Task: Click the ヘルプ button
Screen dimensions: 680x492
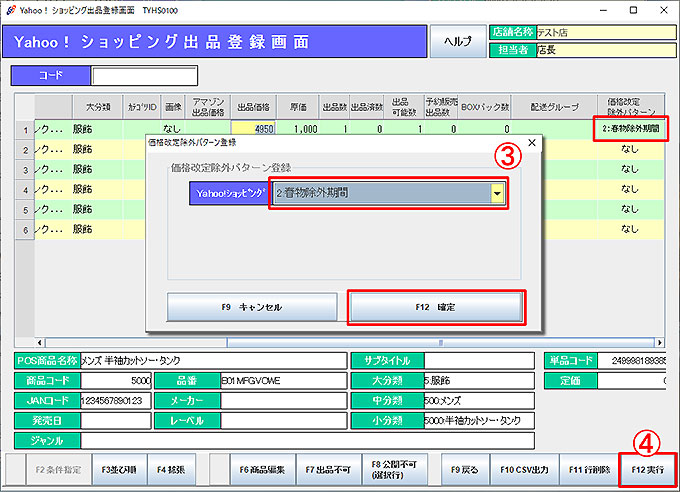Action: tap(457, 41)
